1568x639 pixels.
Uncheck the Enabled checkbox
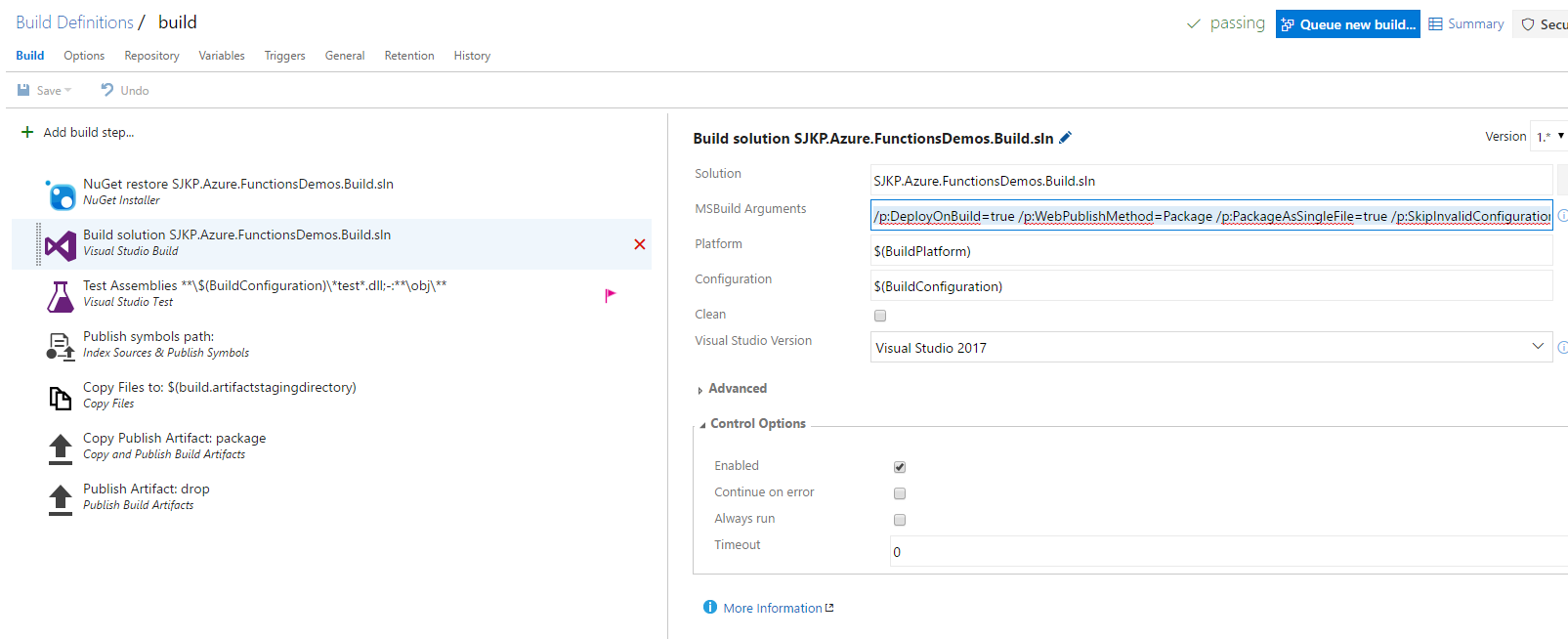(900, 467)
